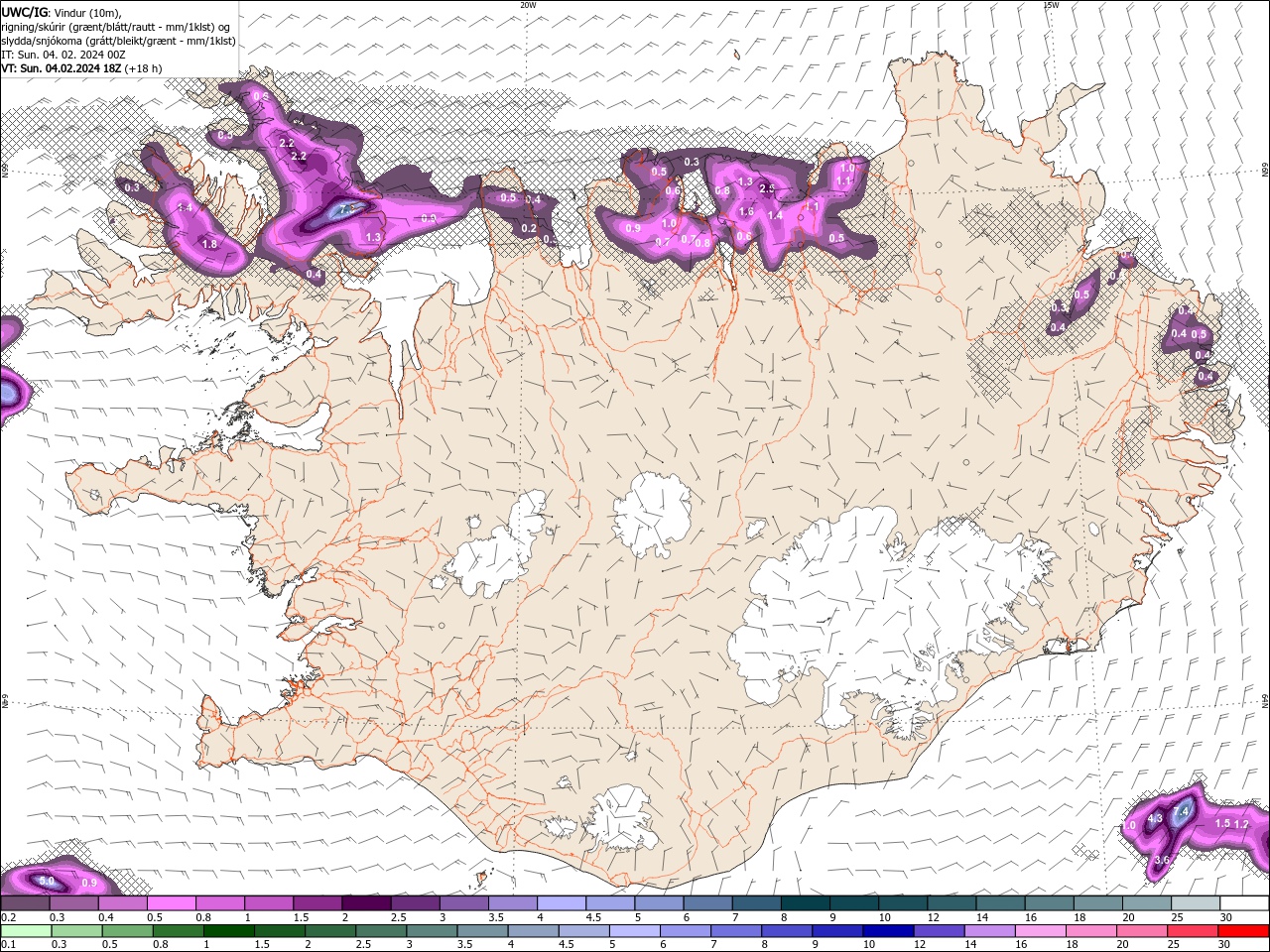Pick dark teal snow swatch between 8 and 9
The image size is (1270, 952).
coord(806,903)
